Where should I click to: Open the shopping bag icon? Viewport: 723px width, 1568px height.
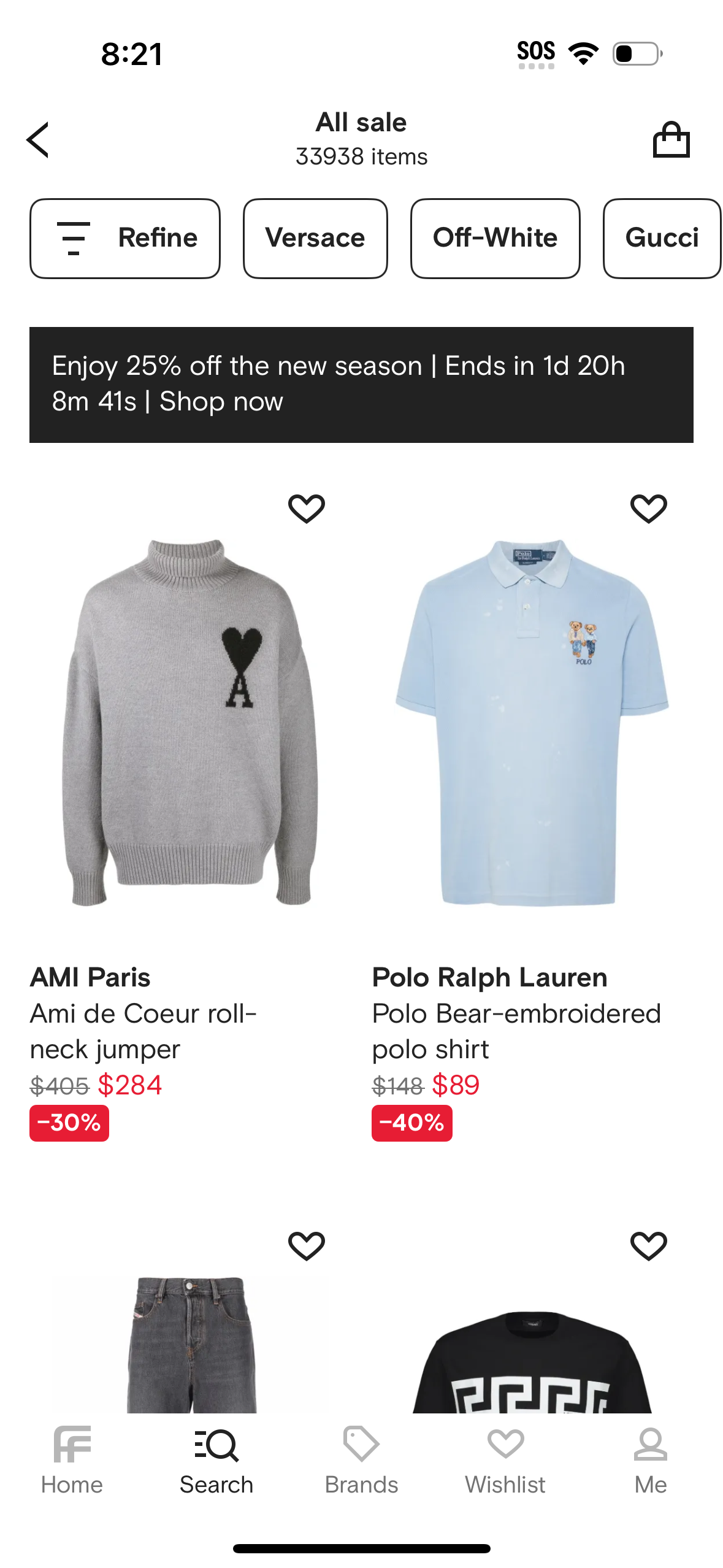coord(671,139)
